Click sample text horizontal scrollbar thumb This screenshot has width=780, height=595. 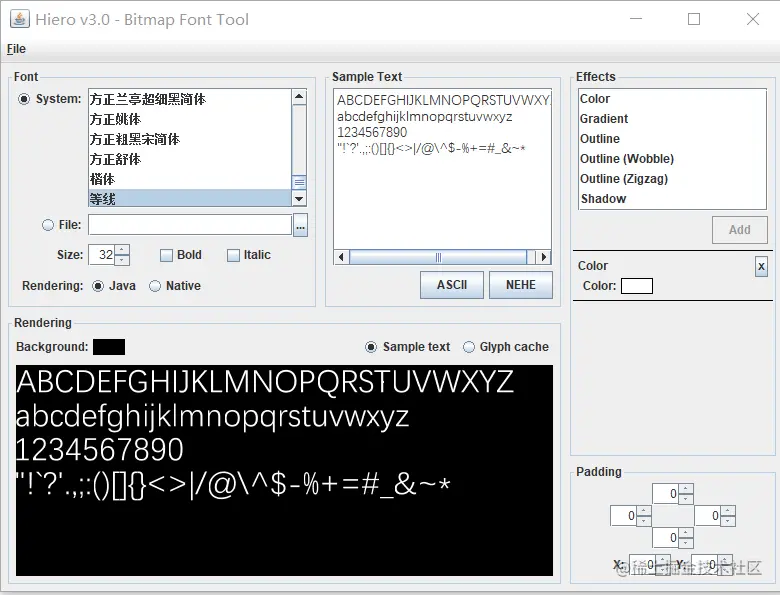[438, 257]
